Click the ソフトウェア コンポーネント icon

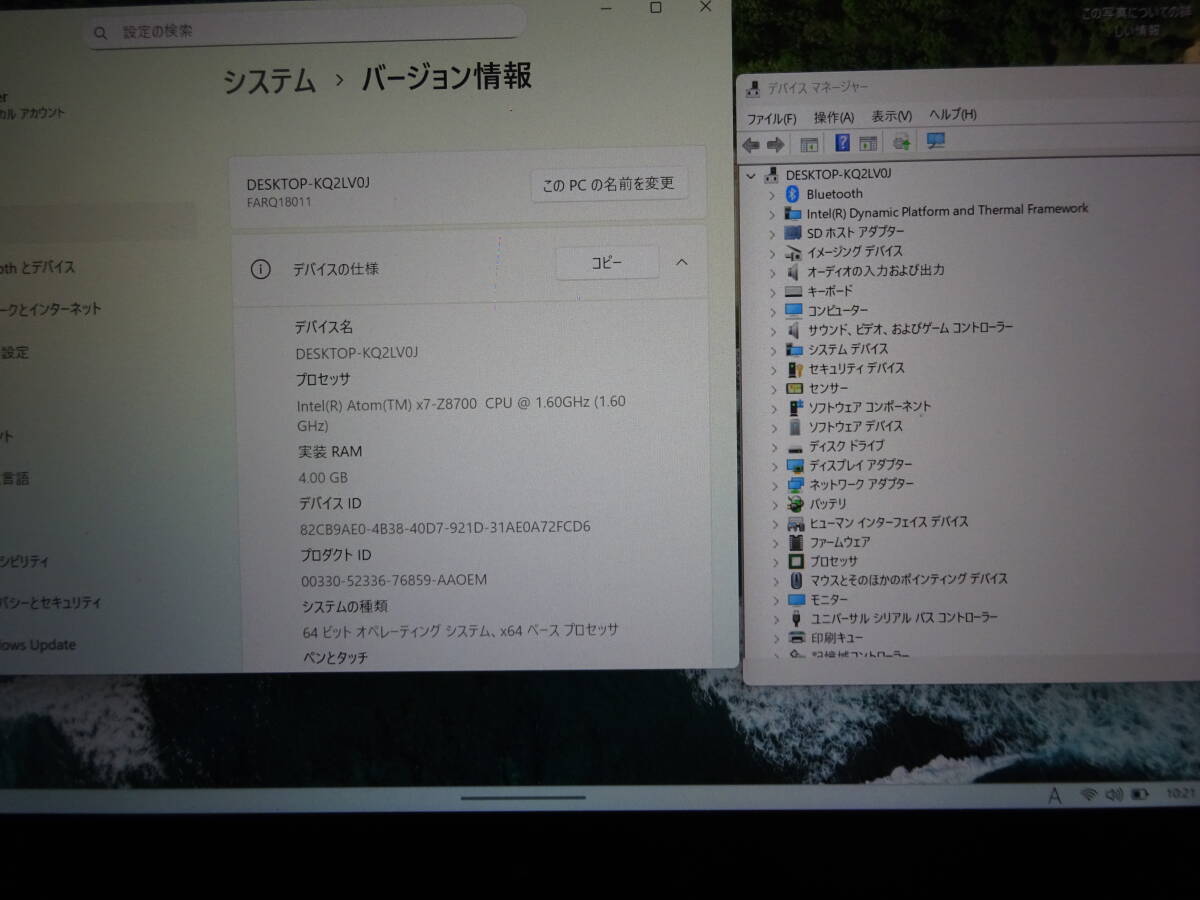795,407
